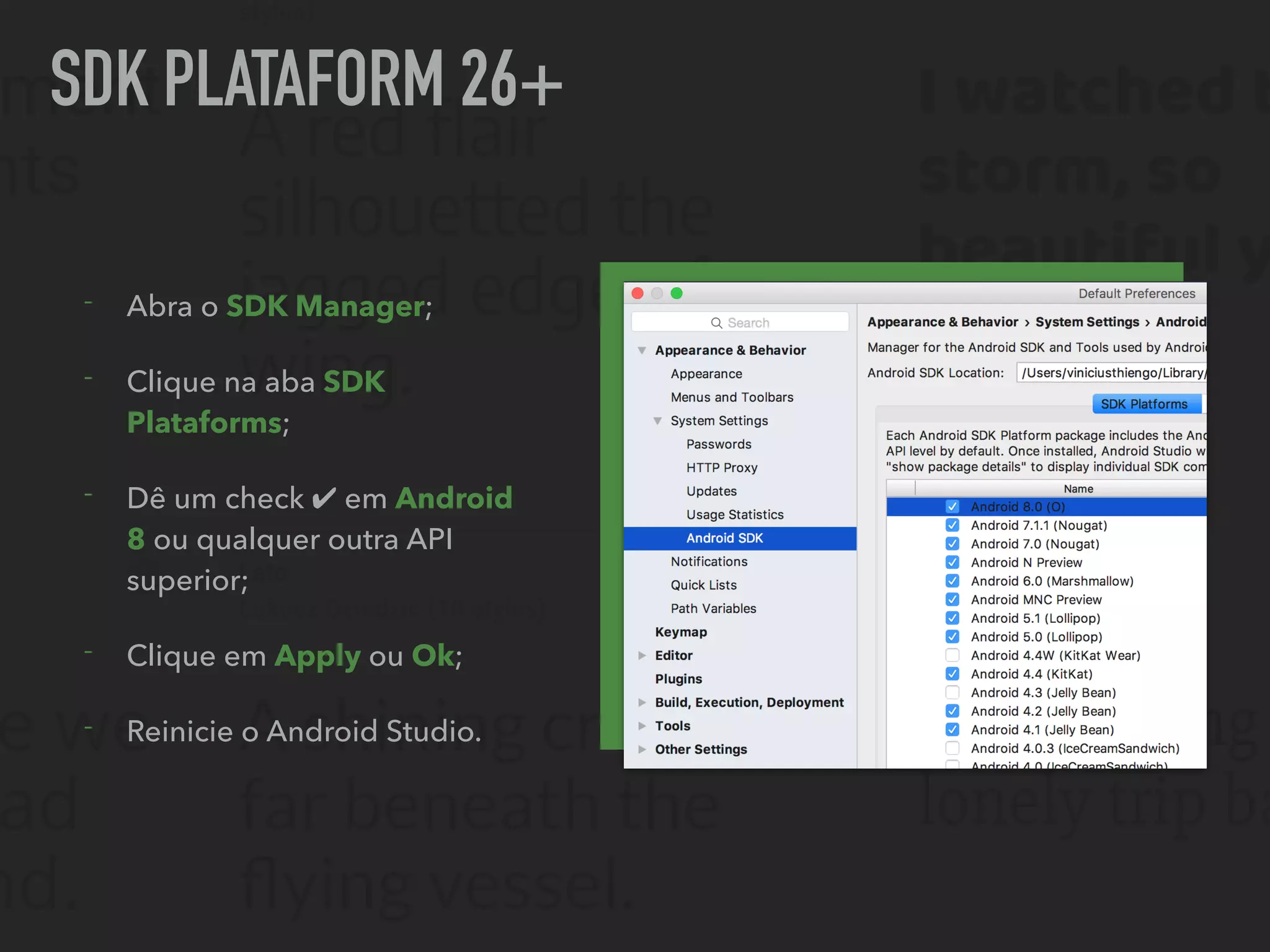Check Android 4.3 (Jelly Bean) checkbox

pyautogui.click(x=952, y=693)
